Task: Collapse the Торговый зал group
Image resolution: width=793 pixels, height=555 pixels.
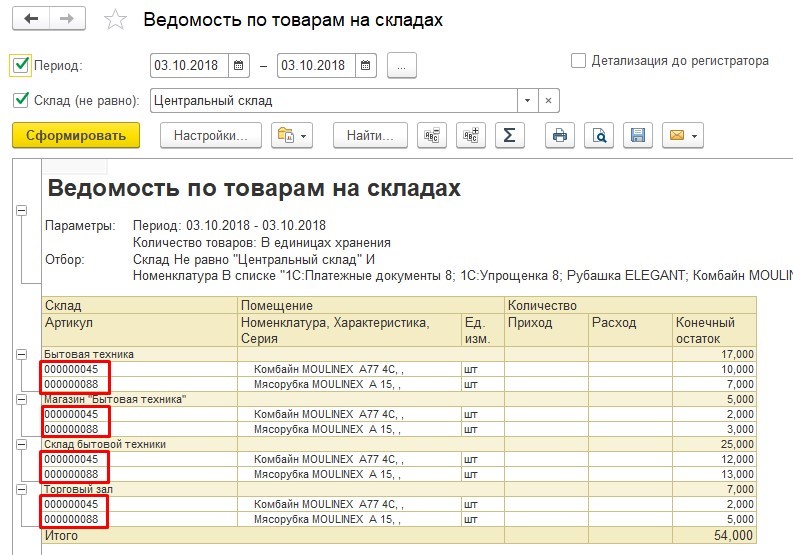Action: click(21, 490)
